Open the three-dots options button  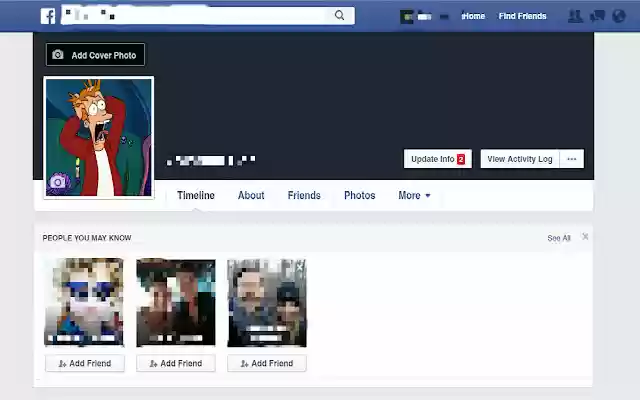[x=572, y=159]
